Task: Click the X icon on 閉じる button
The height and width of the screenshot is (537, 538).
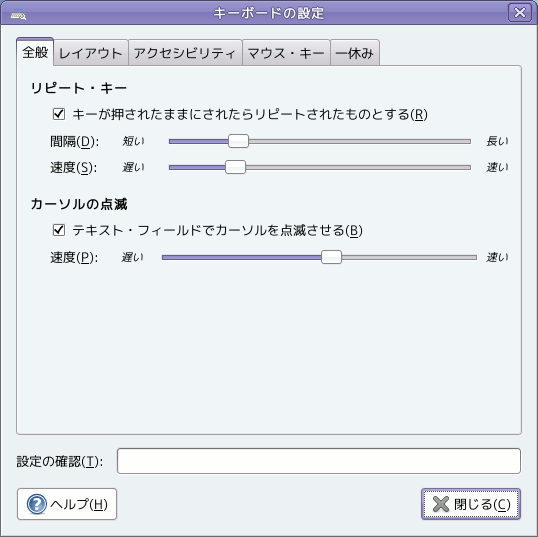Action: (x=441, y=504)
